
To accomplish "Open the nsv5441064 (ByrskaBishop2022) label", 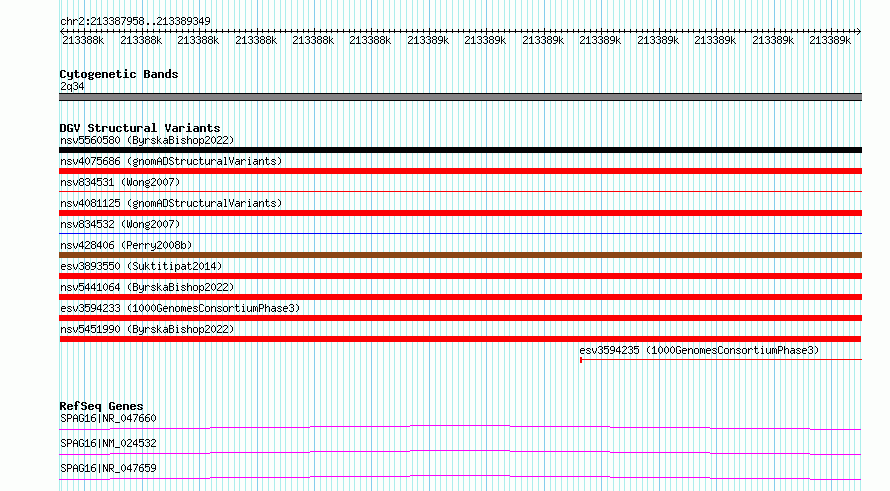I will pyautogui.click(x=147, y=287).
